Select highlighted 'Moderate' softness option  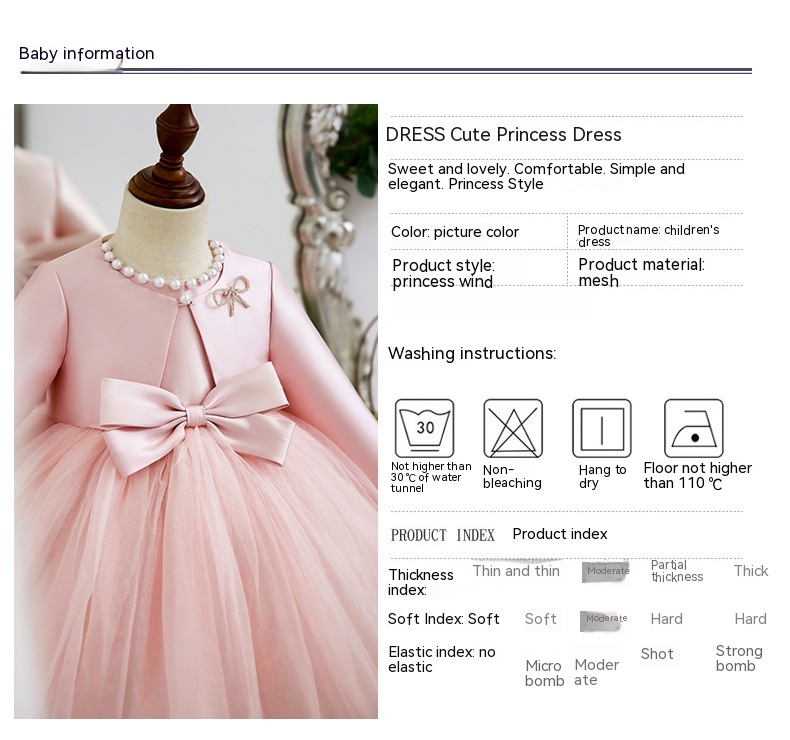click(605, 620)
